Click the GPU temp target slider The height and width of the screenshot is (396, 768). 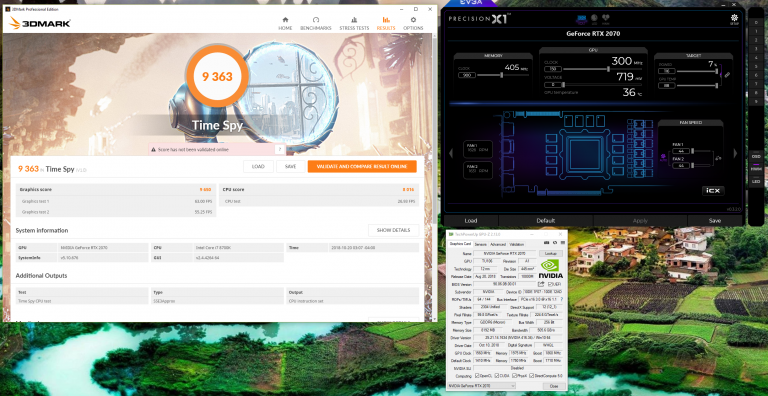point(697,86)
